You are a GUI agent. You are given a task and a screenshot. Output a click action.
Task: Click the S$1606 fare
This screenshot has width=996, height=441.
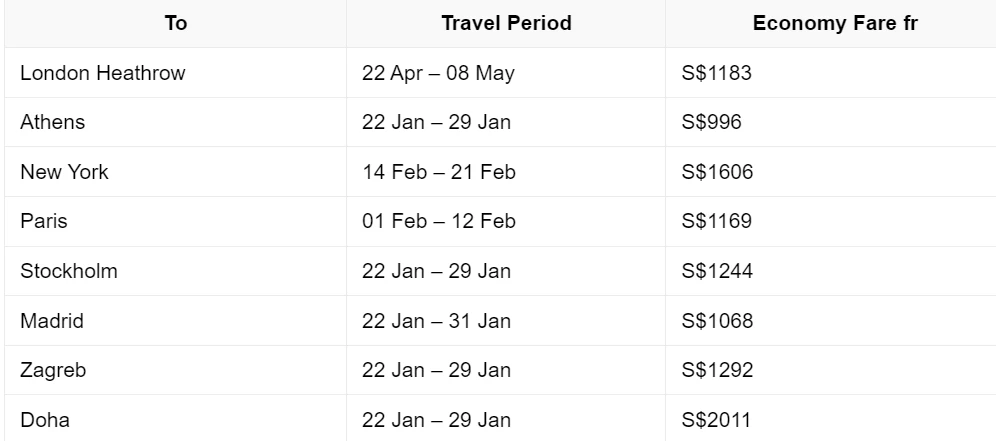[x=717, y=172]
